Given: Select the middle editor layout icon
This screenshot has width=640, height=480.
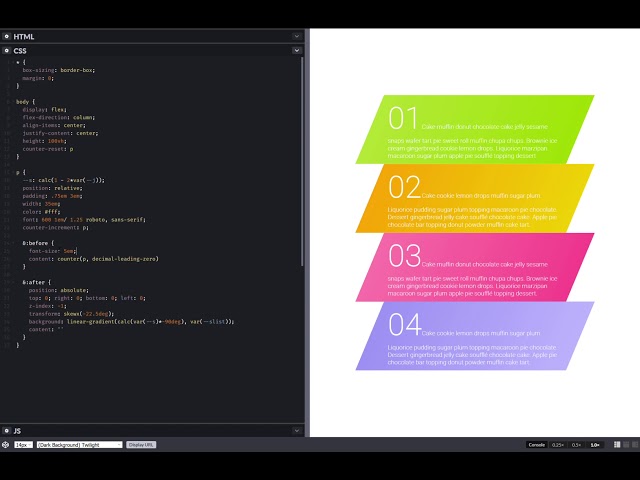Looking at the screenshot, I should (626, 444).
